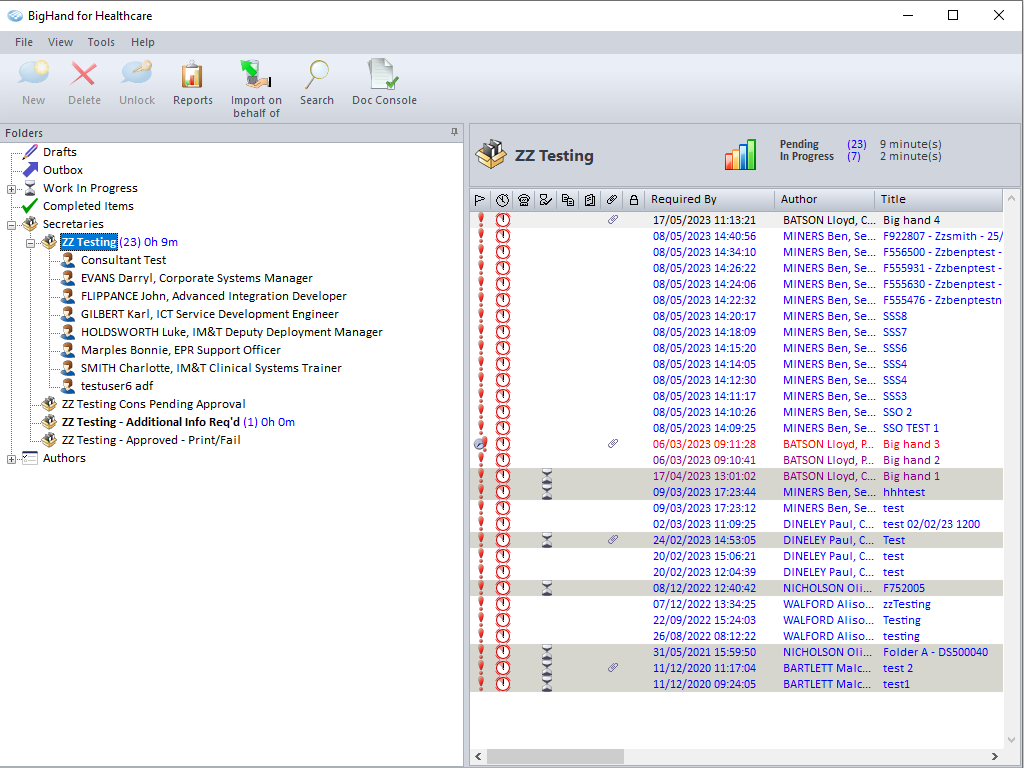The height and width of the screenshot is (768, 1024).
Task: Open the Search magnifier tool
Action: click(x=317, y=74)
